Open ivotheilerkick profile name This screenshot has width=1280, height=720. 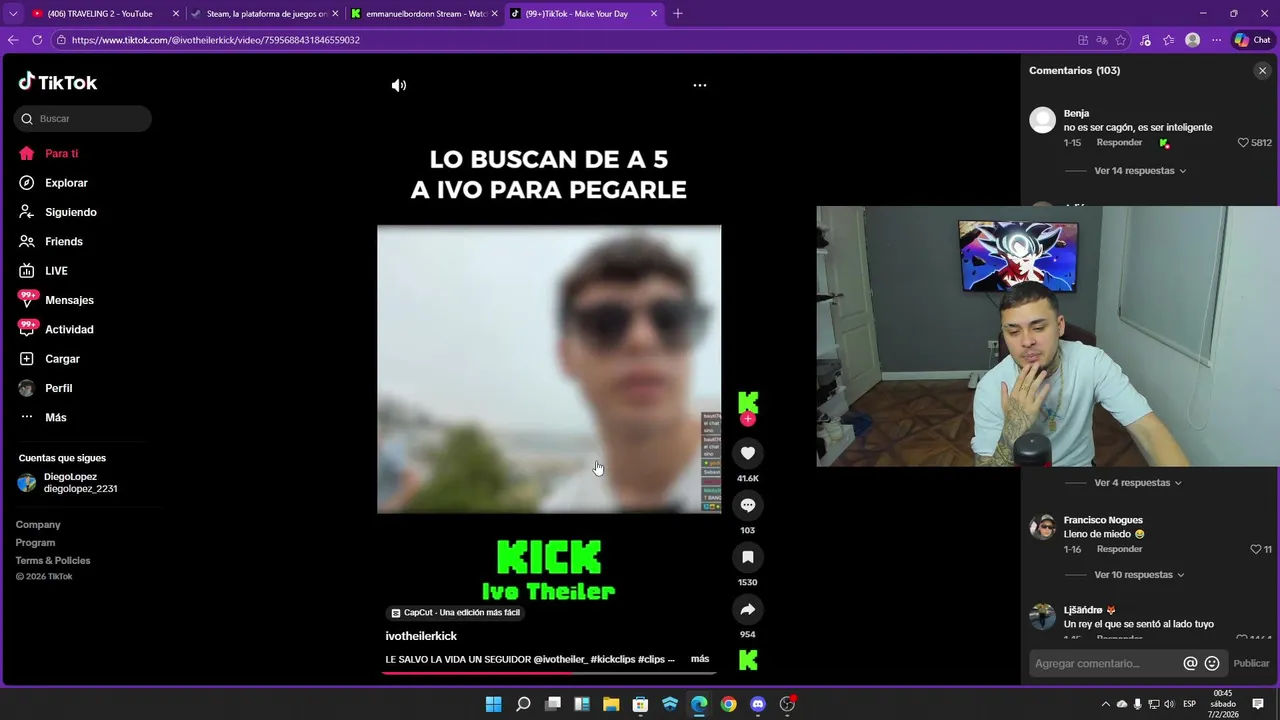click(x=421, y=636)
